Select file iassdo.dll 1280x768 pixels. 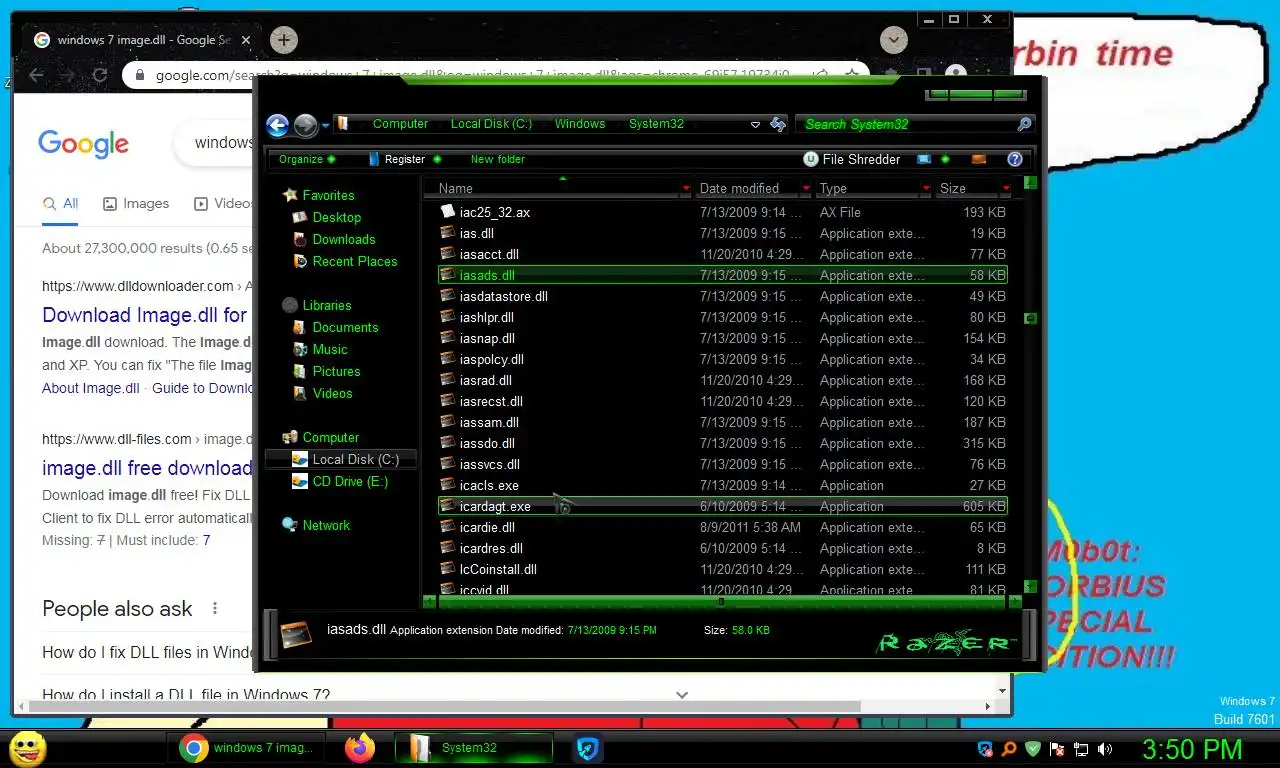487,443
